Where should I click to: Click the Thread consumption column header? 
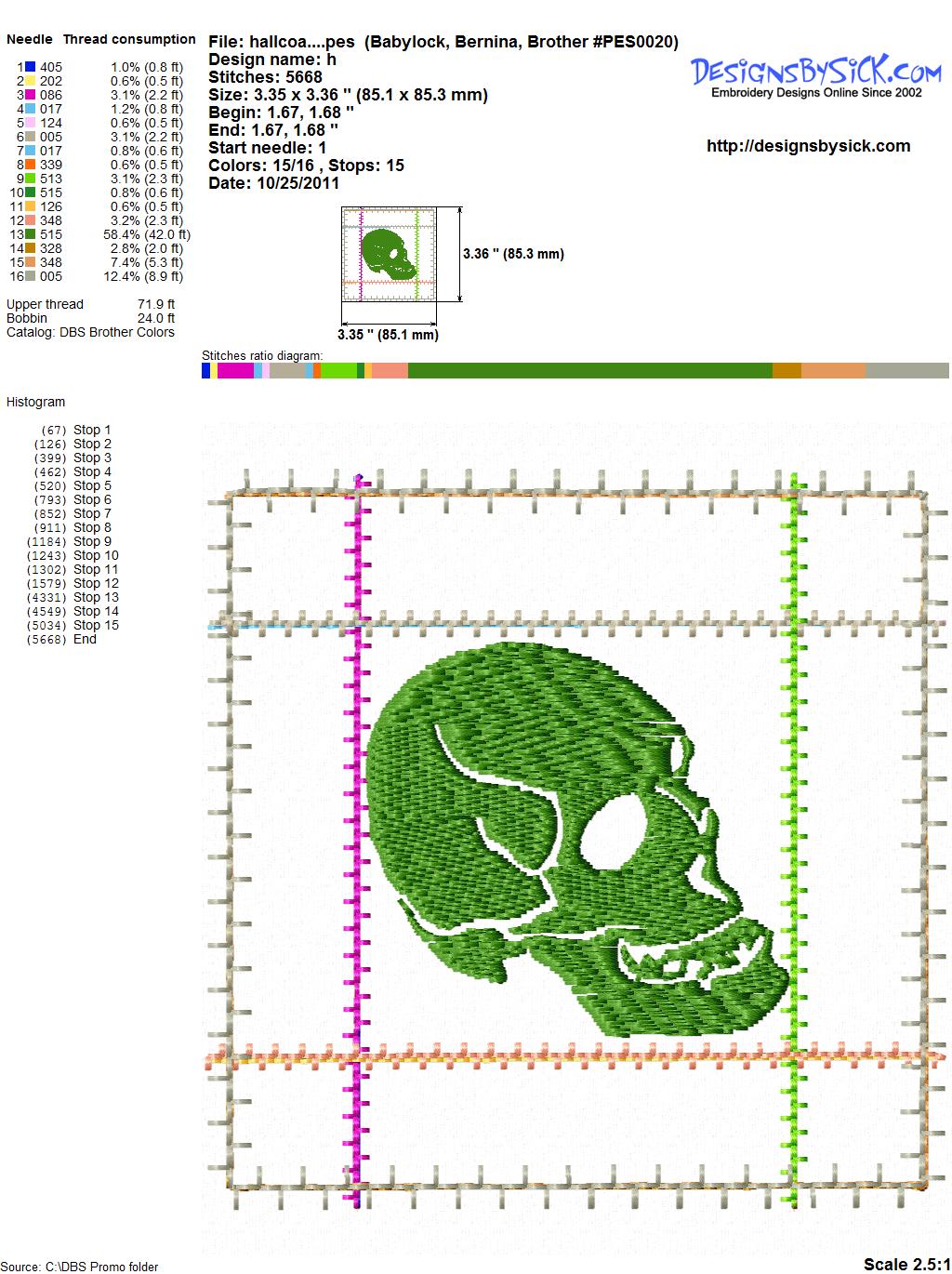coord(129,39)
